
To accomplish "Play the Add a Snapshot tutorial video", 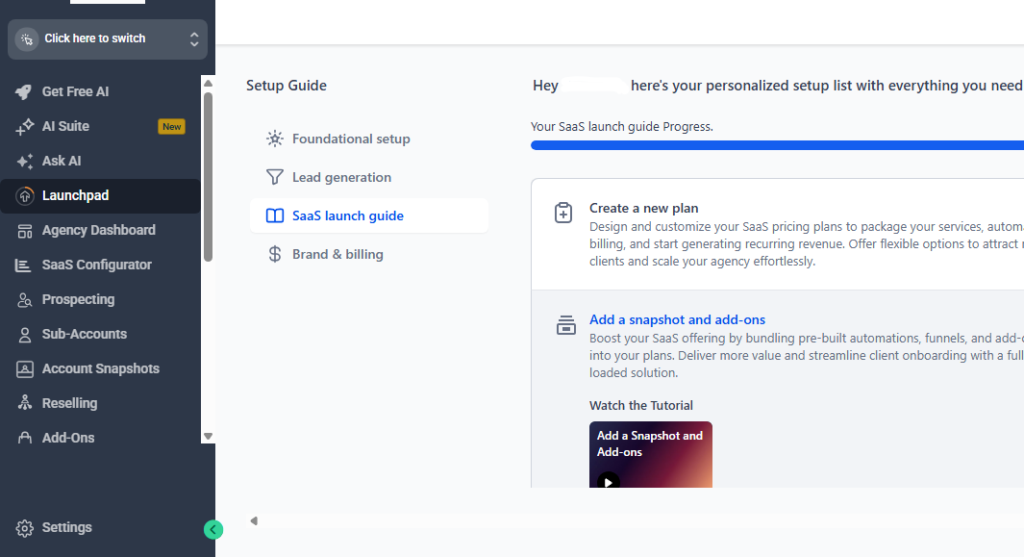I will pyautogui.click(x=608, y=481).
